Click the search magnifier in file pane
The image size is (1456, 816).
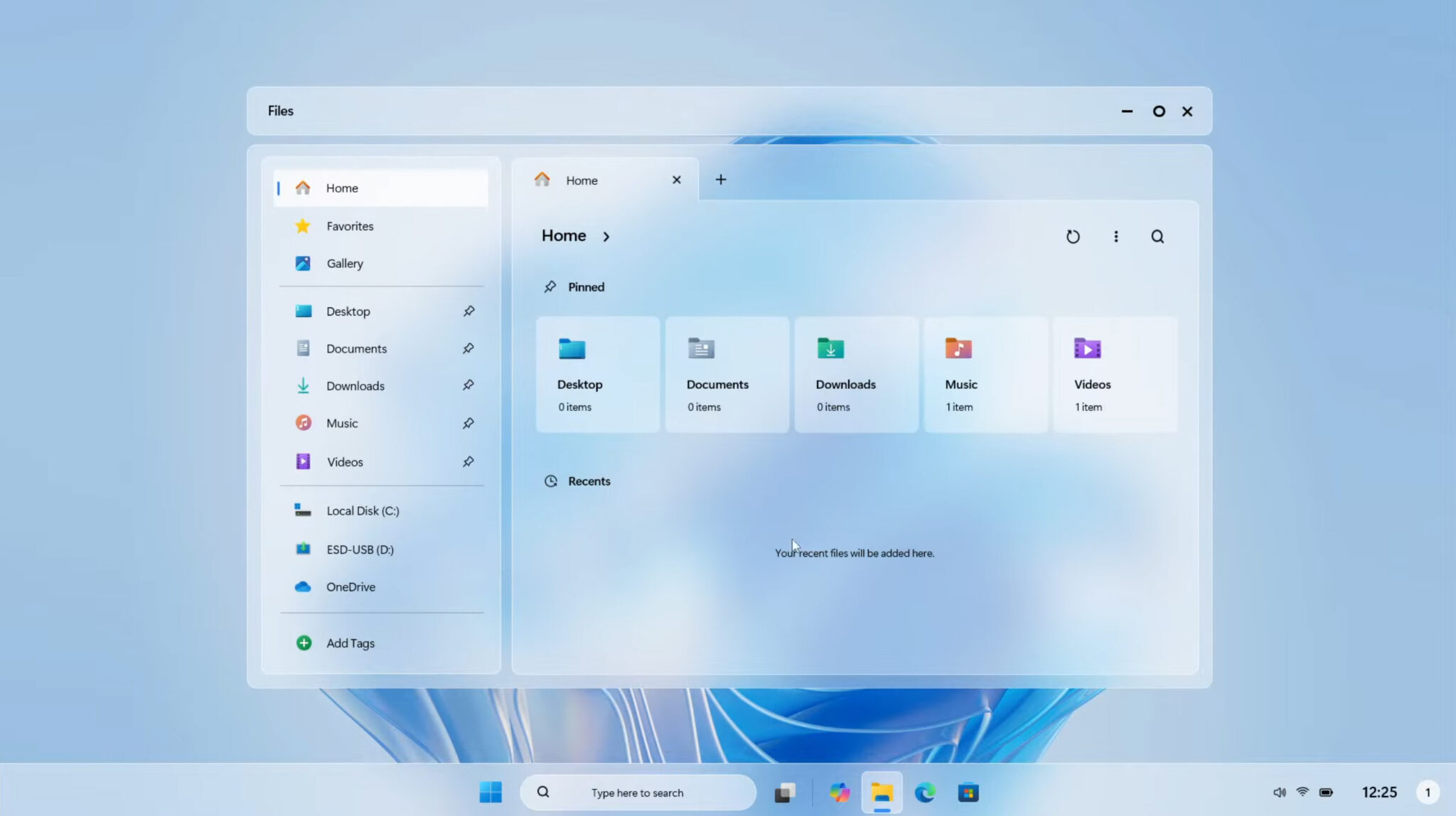1157,237
